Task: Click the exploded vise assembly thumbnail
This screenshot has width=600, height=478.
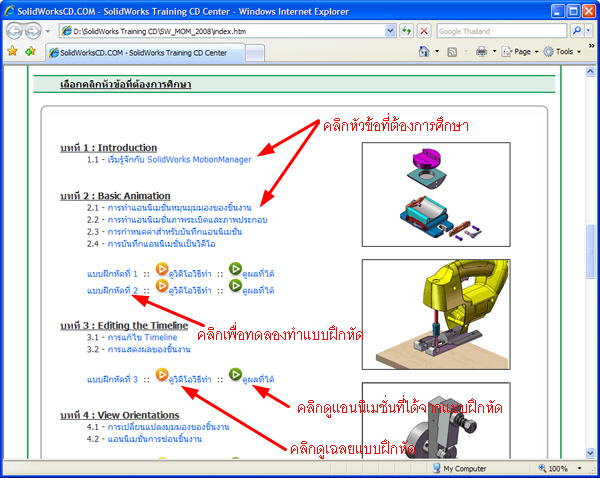Action: point(436,194)
